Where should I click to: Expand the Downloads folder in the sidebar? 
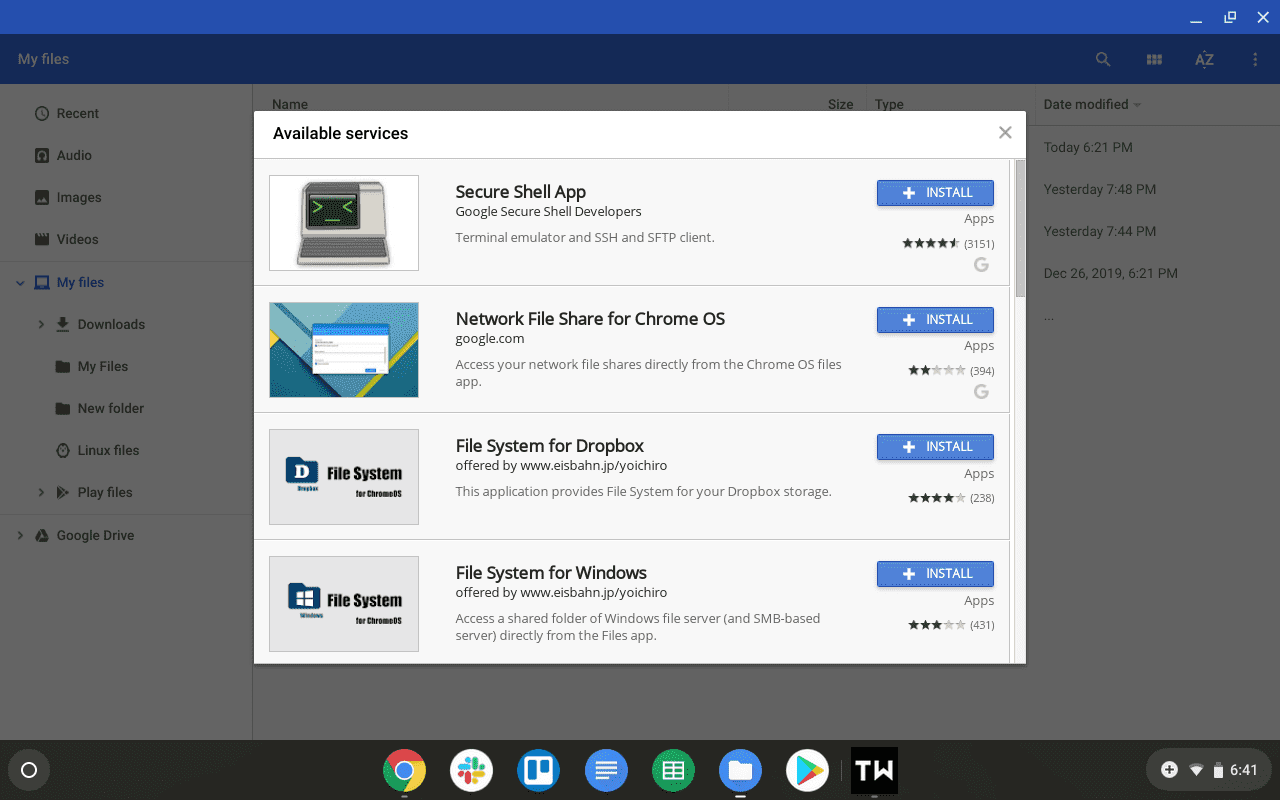tap(41, 324)
